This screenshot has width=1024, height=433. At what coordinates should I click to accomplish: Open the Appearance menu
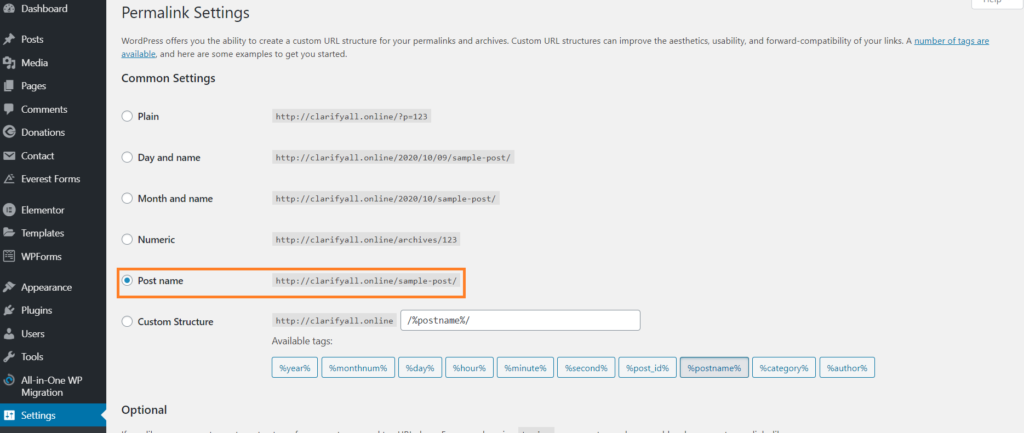point(46,287)
